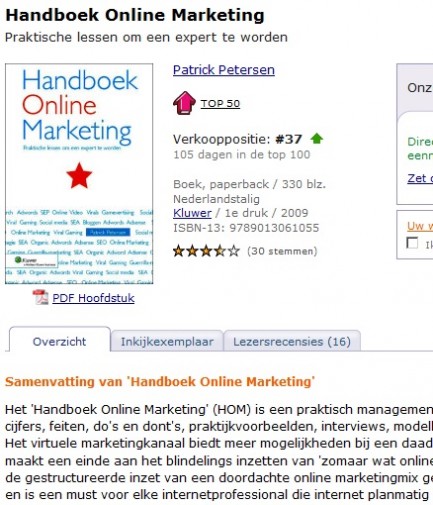Open the PDF Hoofdstuk file icon
433x505 pixels.
point(41,297)
